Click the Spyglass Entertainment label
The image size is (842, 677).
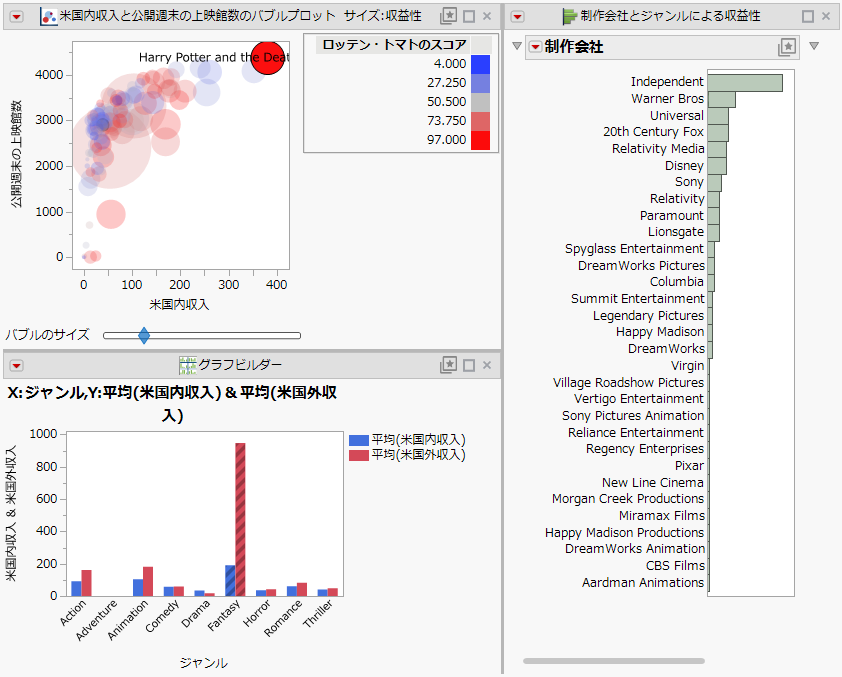tap(634, 249)
